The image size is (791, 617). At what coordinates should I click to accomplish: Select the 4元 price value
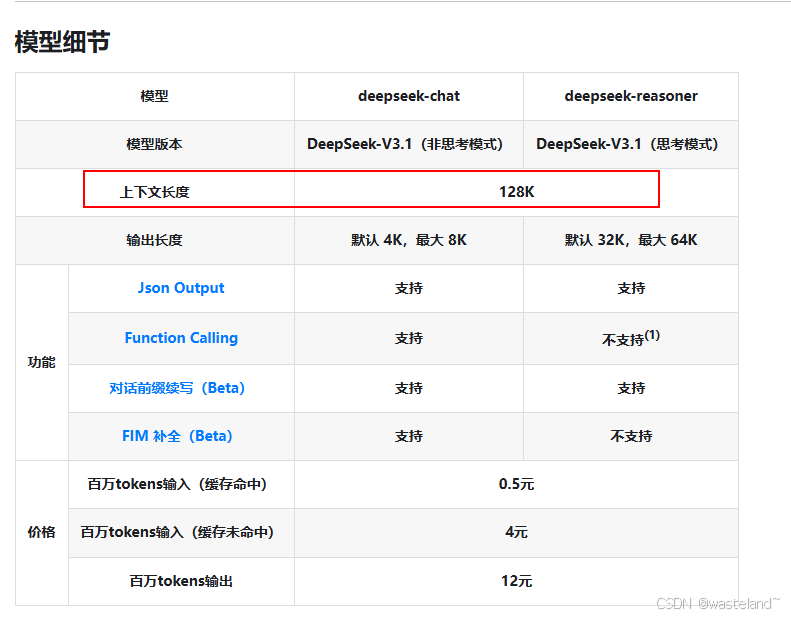coord(517,532)
